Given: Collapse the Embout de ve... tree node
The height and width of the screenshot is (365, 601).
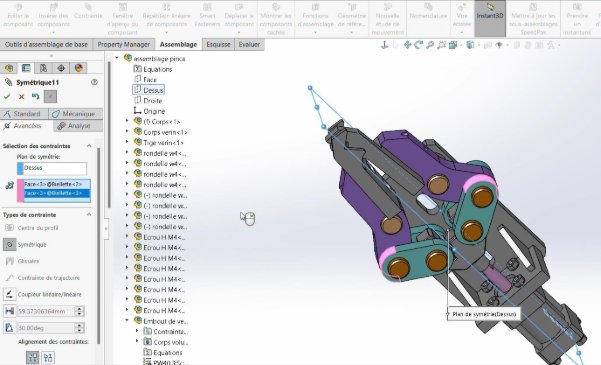Looking at the screenshot, I should click(127, 321).
